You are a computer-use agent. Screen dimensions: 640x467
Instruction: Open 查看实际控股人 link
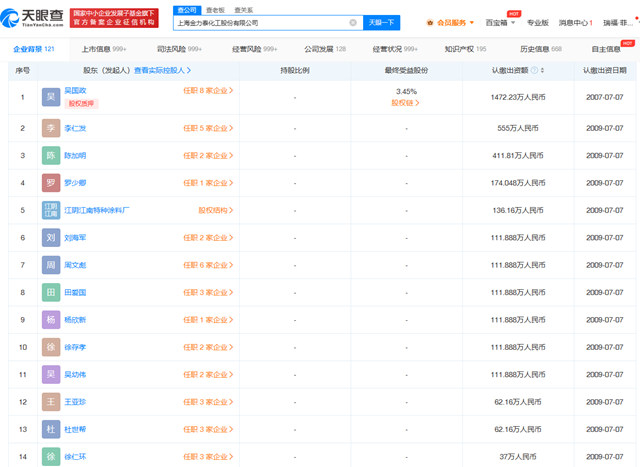click(162, 70)
